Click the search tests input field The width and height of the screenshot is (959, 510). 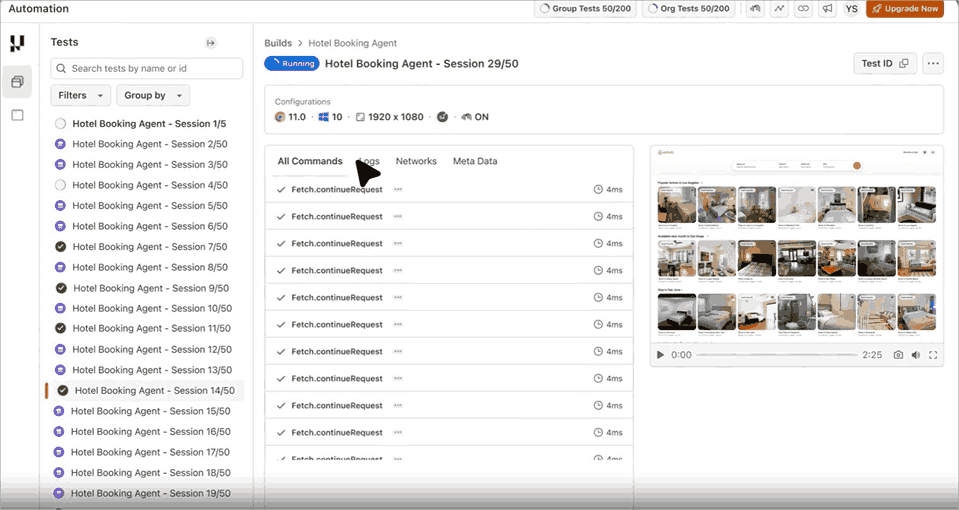pyautogui.click(x=147, y=68)
